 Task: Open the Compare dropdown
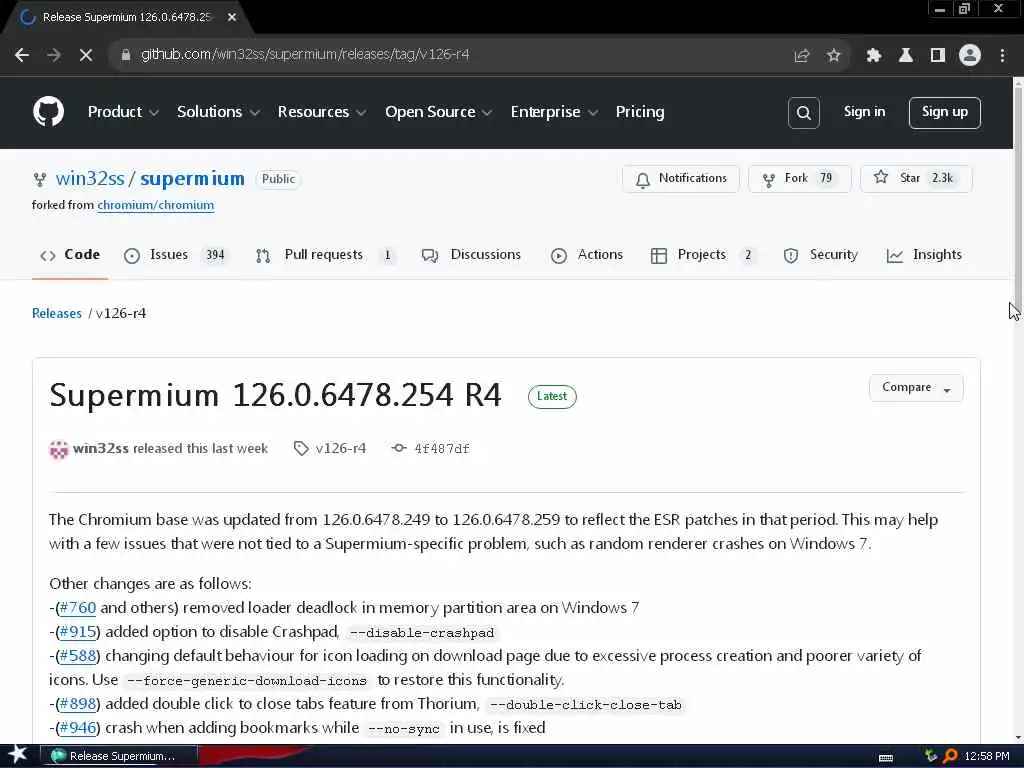coord(916,388)
